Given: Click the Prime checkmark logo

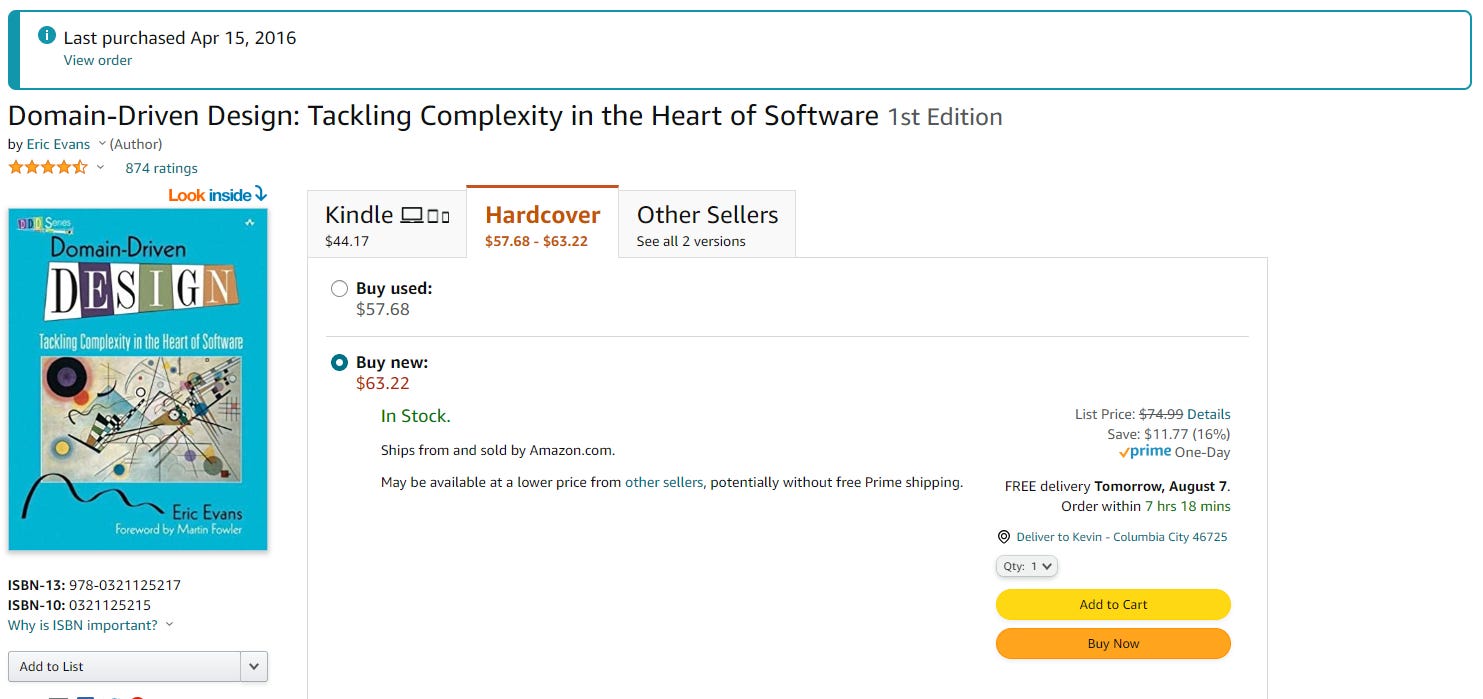Looking at the screenshot, I should 1145,452.
